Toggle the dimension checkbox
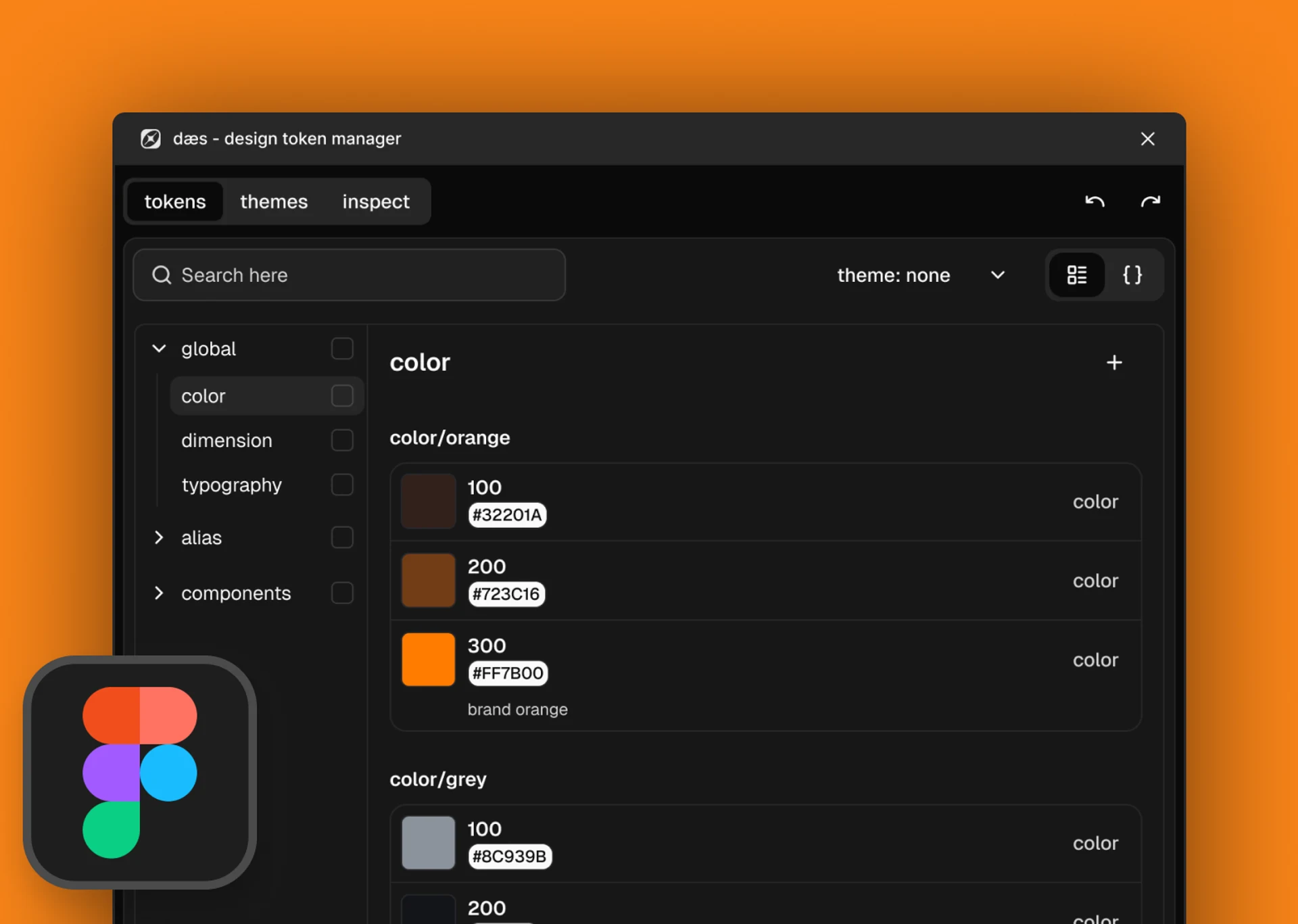 (x=342, y=440)
